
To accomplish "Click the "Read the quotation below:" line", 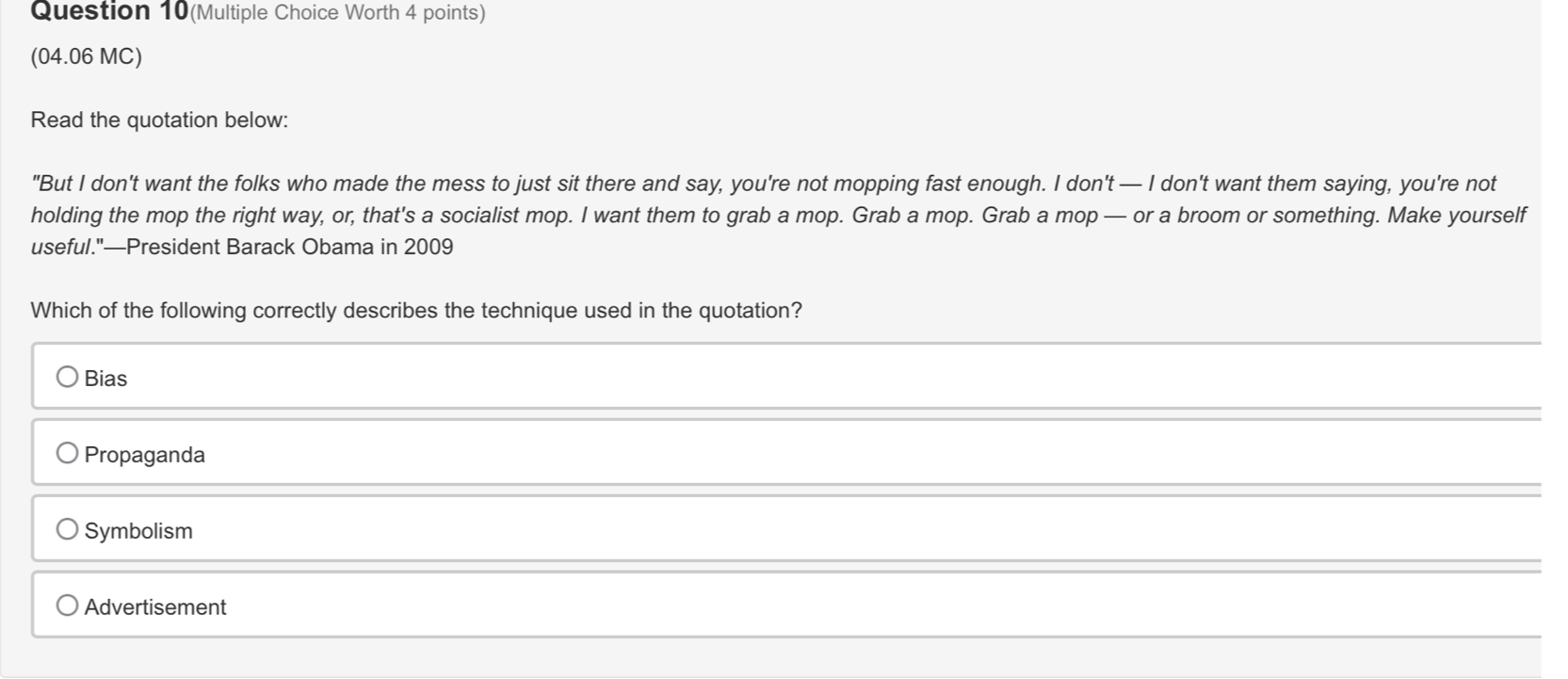I will click(x=159, y=121).
